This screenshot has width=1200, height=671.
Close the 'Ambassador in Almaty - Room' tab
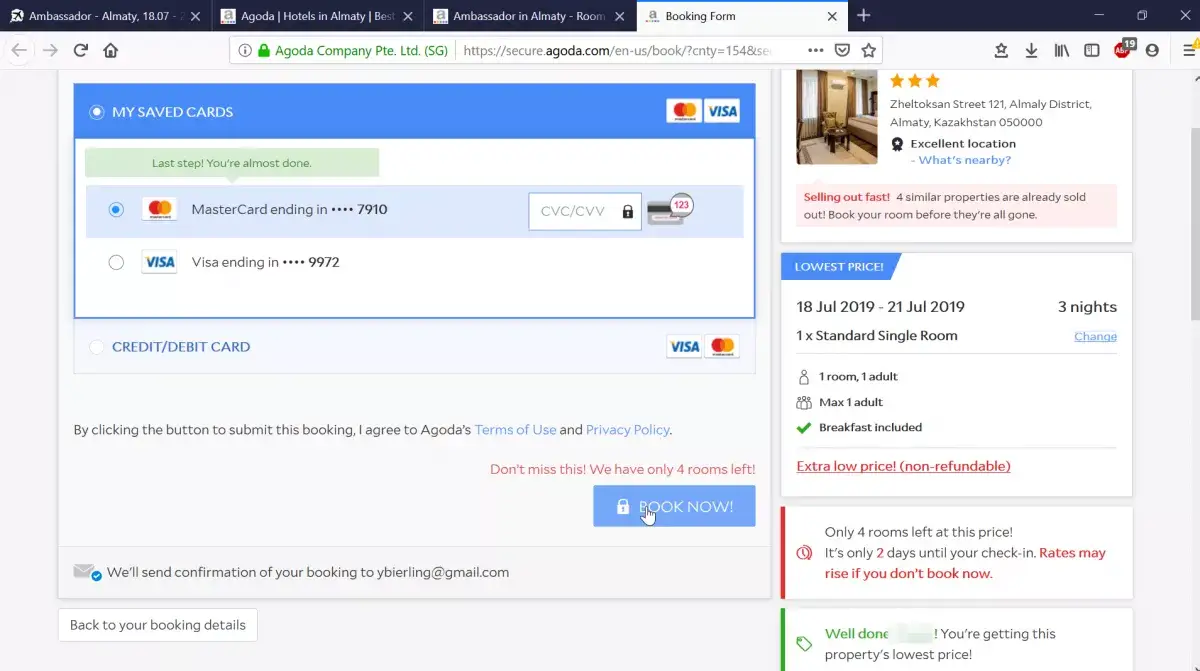[x=620, y=16]
